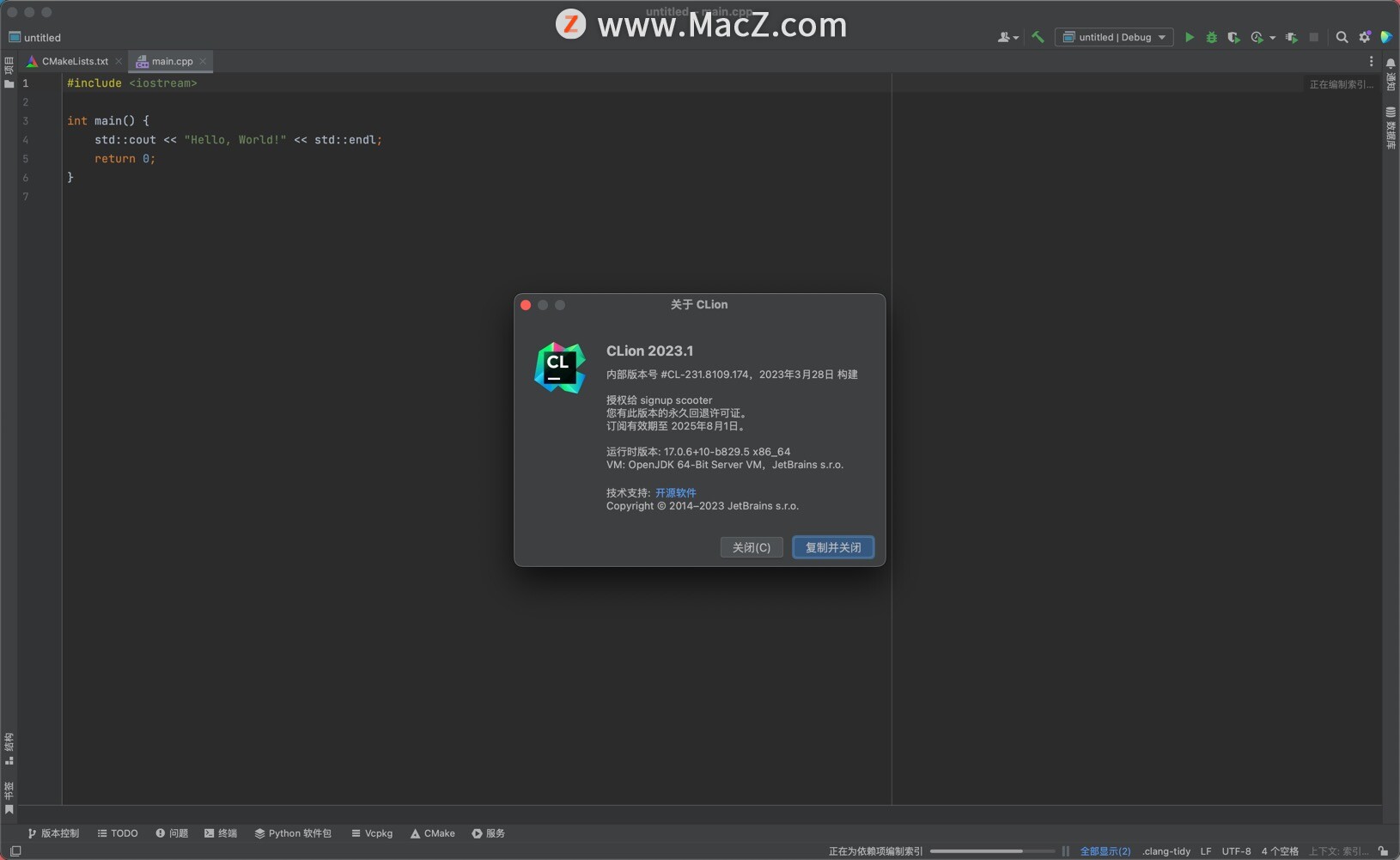The height and width of the screenshot is (860, 1400).
Task: Open the Vcpkg tool window
Action: click(372, 833)
